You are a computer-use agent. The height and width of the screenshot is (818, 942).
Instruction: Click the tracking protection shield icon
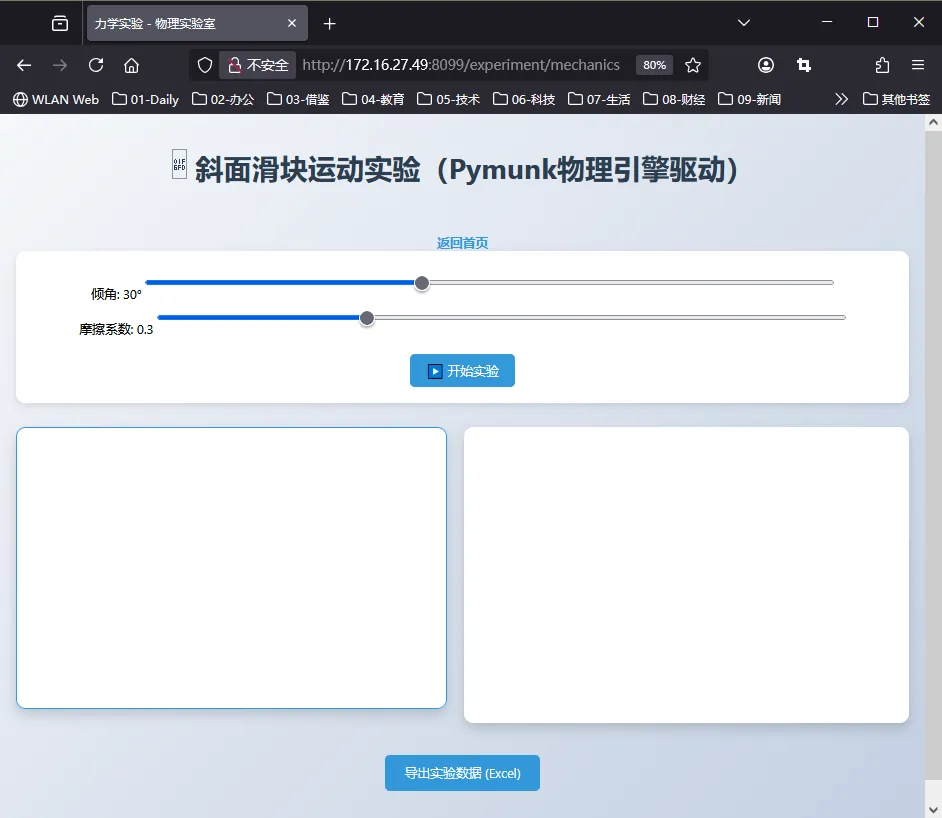205,65
